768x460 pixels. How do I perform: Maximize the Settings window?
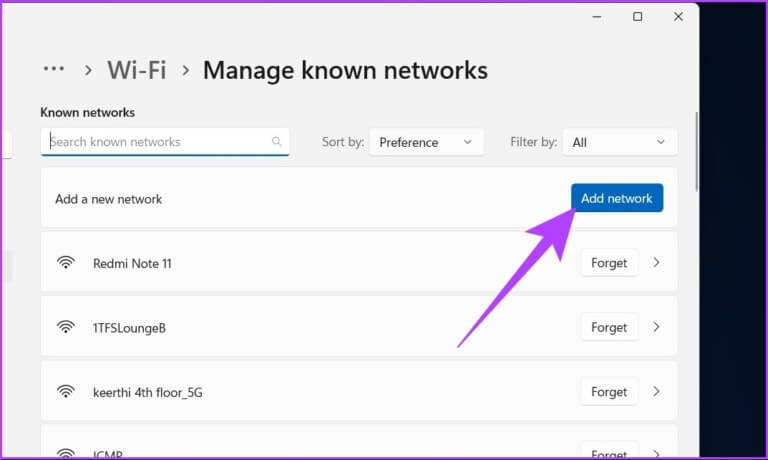[637, 17]
